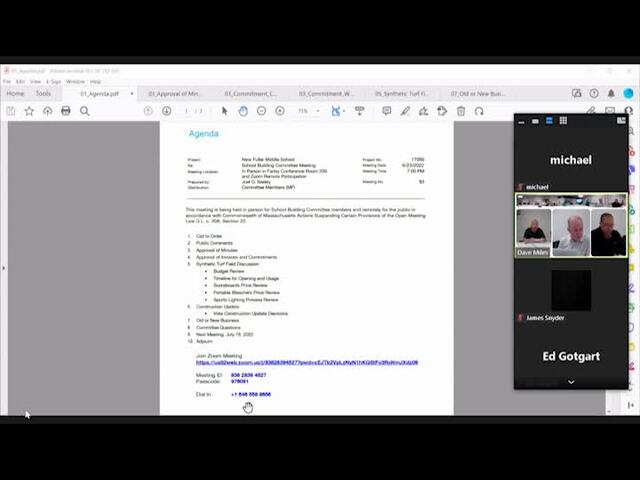Click the Search magnifier icon

[85, 111]
